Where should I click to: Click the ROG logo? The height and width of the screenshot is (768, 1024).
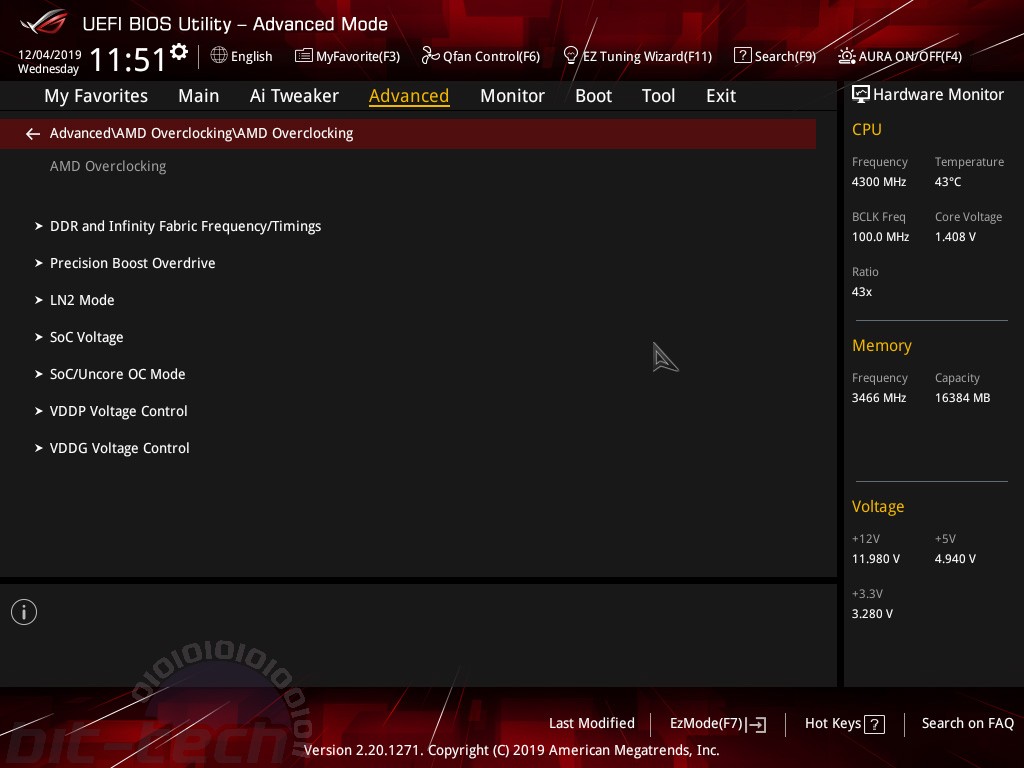(x=44, y=23)
